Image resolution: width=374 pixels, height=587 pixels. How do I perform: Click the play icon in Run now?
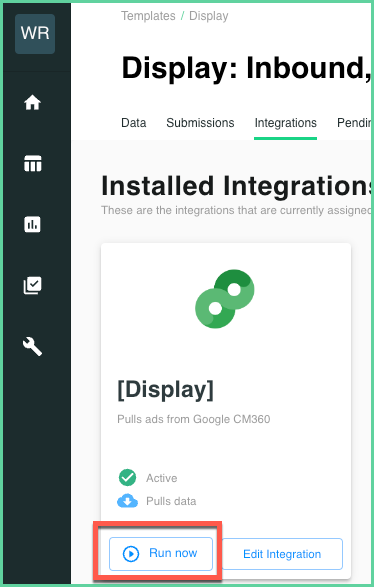(x=131, y=553)
